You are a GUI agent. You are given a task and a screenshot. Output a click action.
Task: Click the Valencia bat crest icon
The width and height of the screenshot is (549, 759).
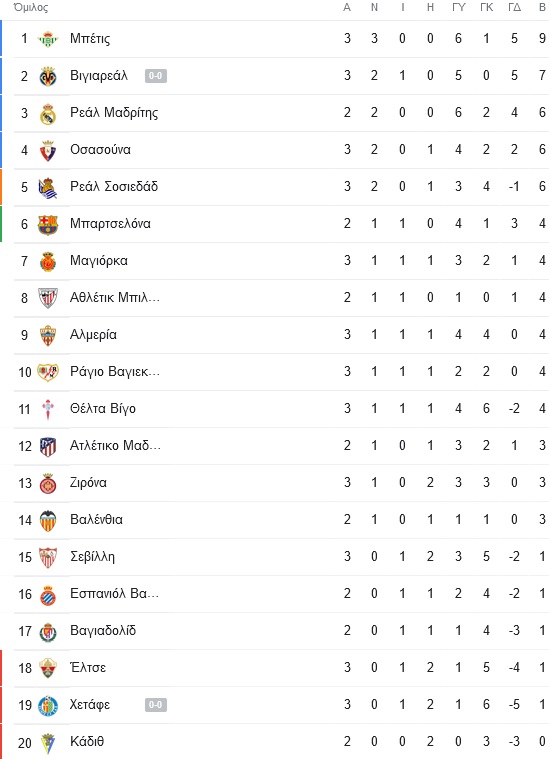point(47,520)
